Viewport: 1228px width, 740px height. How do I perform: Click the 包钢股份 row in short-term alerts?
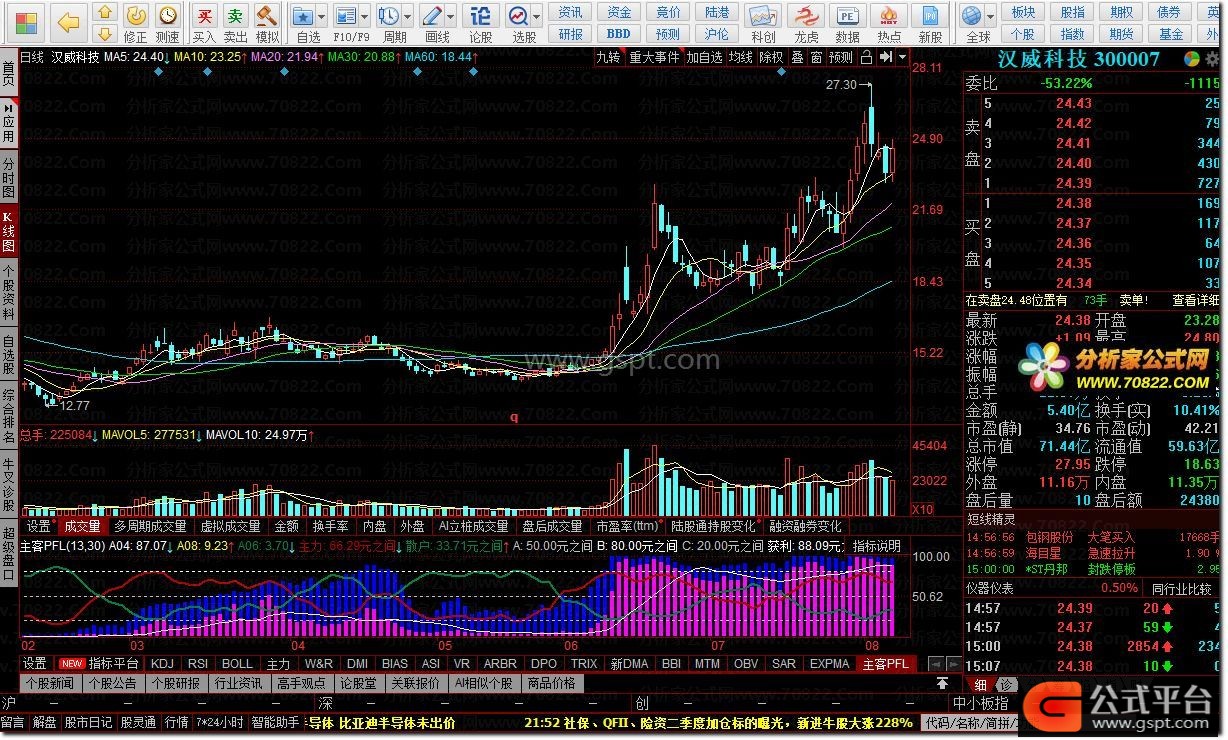[x=1093, y=538]
